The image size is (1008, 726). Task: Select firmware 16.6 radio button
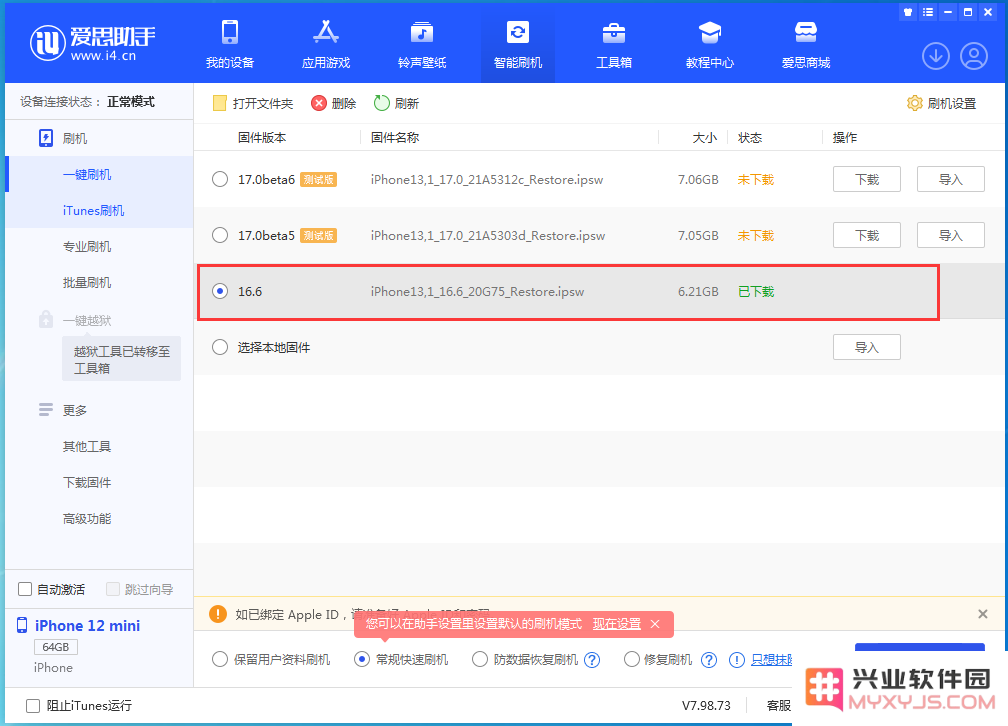[x=220, y=291]
